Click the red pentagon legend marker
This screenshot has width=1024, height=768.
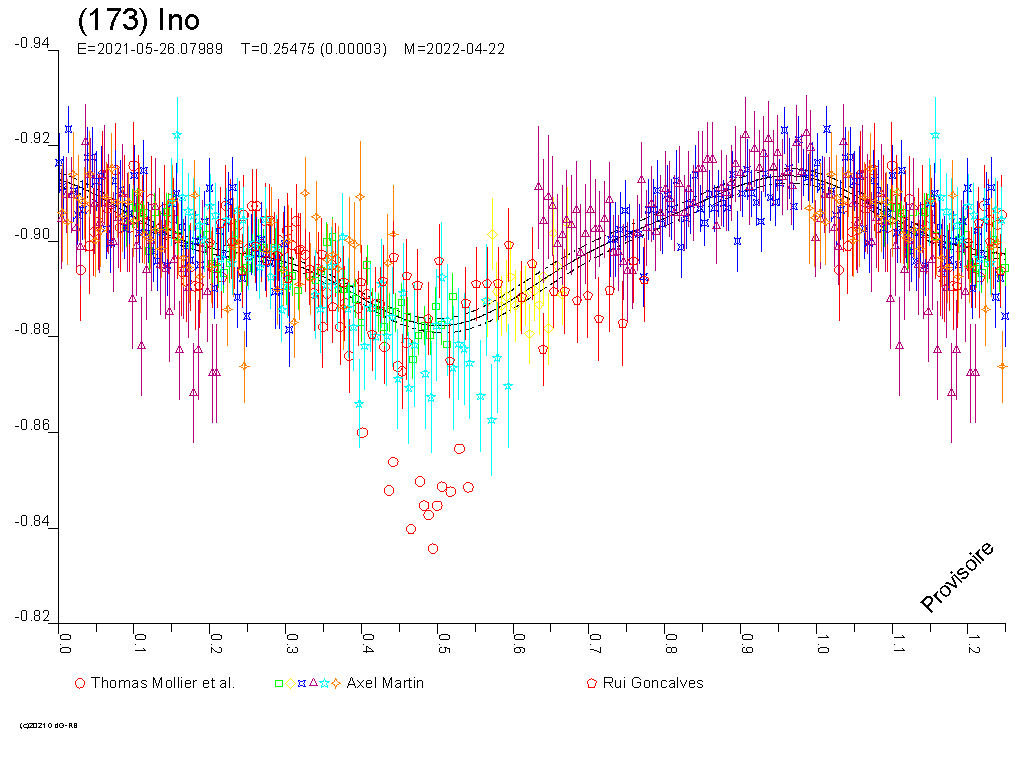tap(592, 683)
